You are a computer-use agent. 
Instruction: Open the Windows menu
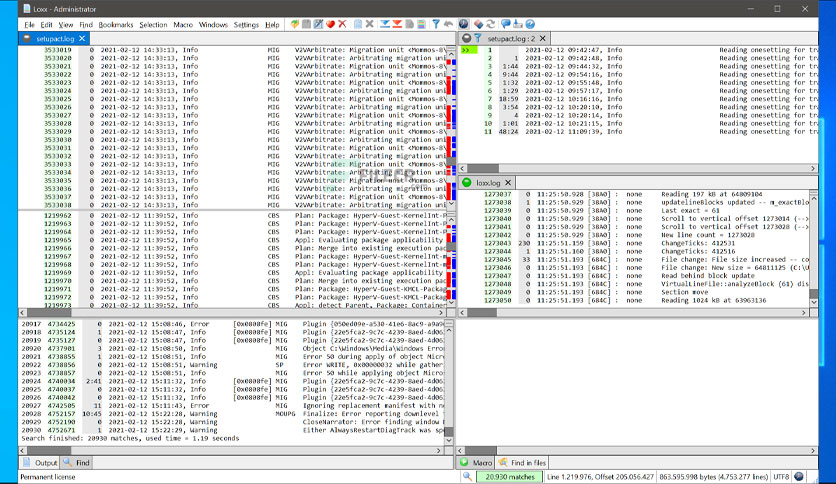point(213,25)
